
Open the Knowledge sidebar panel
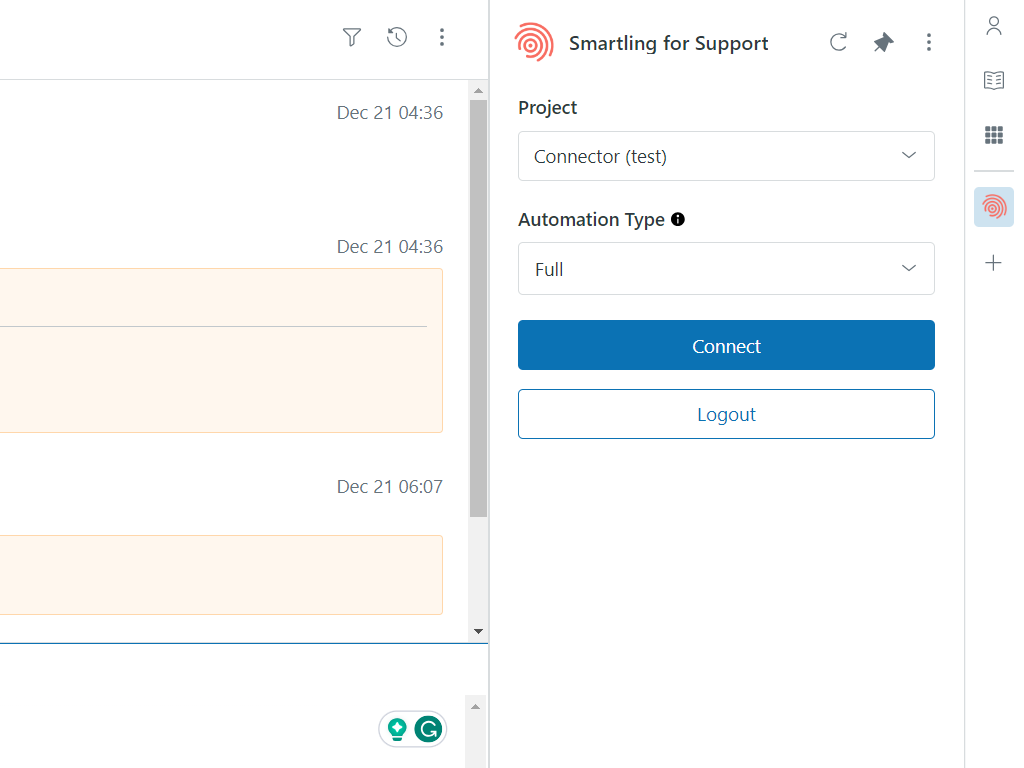tap(993, 80)
